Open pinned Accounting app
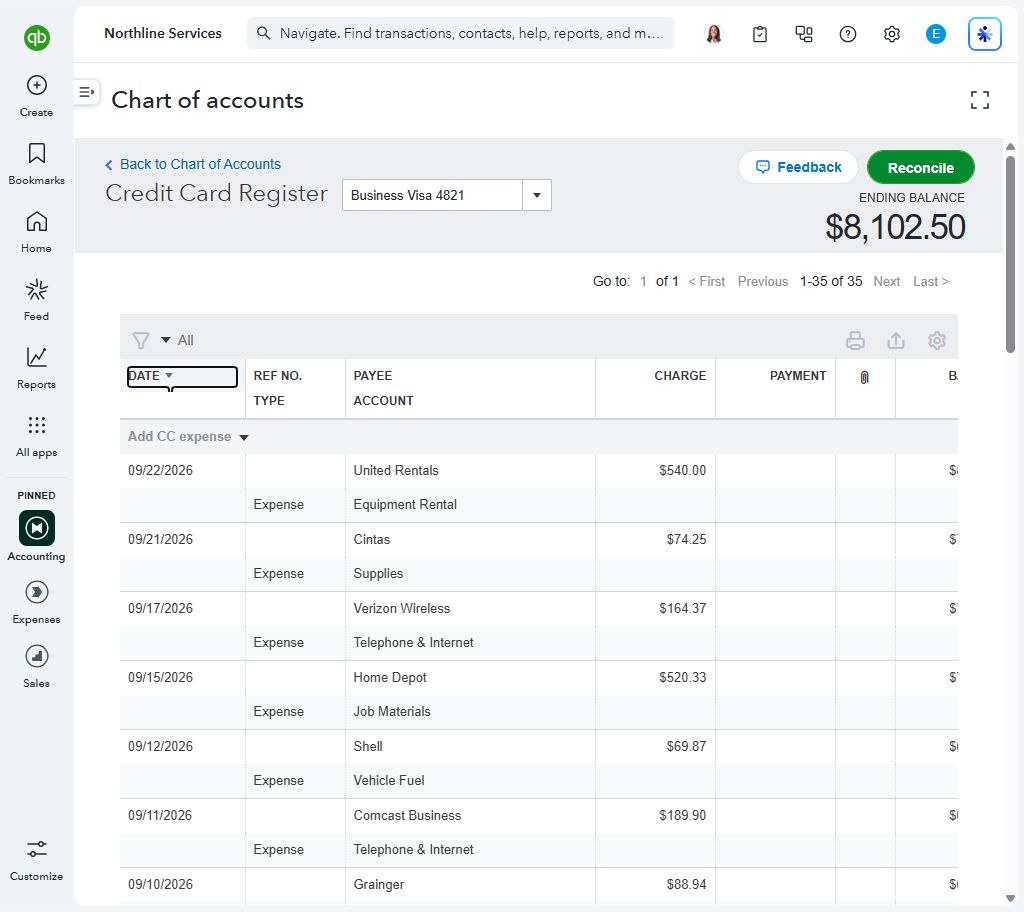The width and height of the screenshot is (1024, 912). (x=37, y=536)
